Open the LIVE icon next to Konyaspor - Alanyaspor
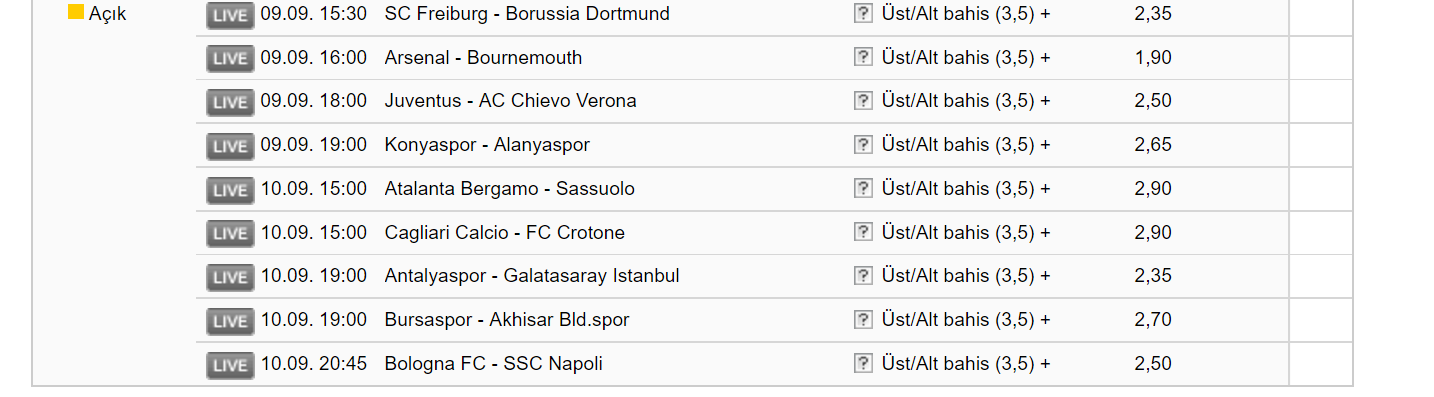 [230, 146]
